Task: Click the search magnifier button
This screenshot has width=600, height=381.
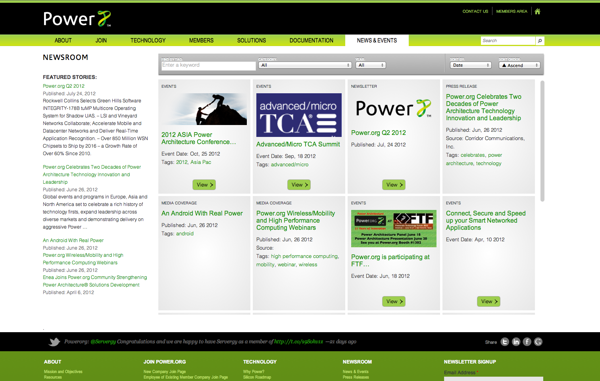Action: pos(540,41)
